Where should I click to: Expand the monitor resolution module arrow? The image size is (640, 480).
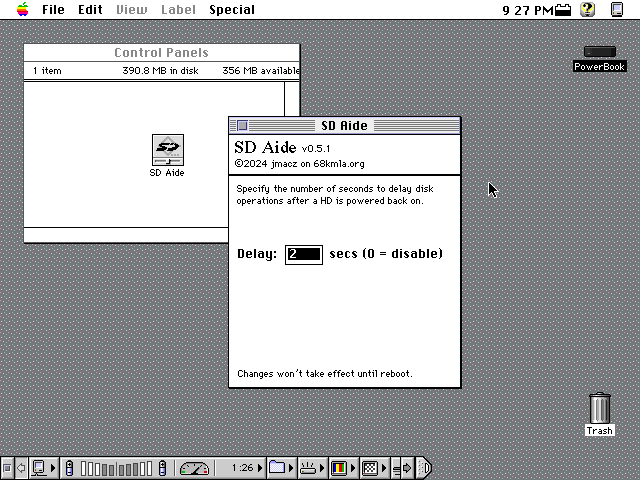coord(384,468)
